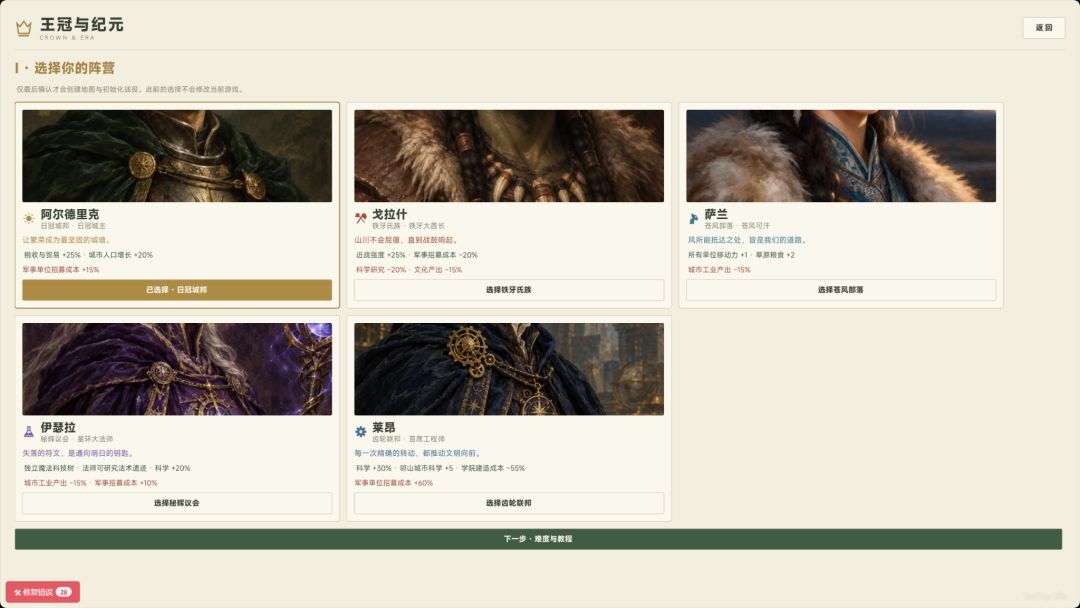Pick the 选择秘辉议会 button

coord(177,503)
